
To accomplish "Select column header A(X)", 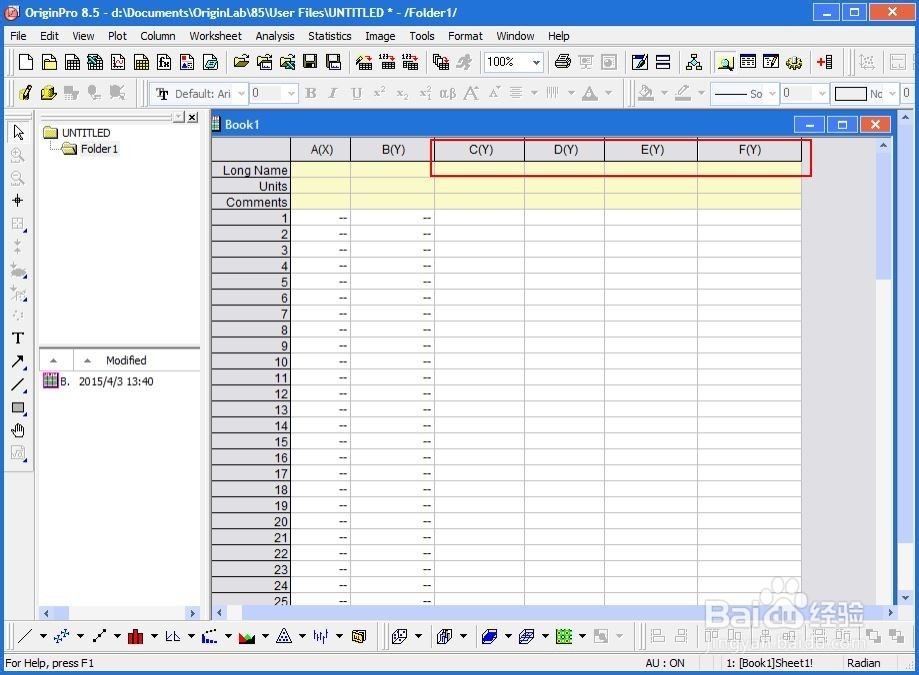I will coord(321,149).
